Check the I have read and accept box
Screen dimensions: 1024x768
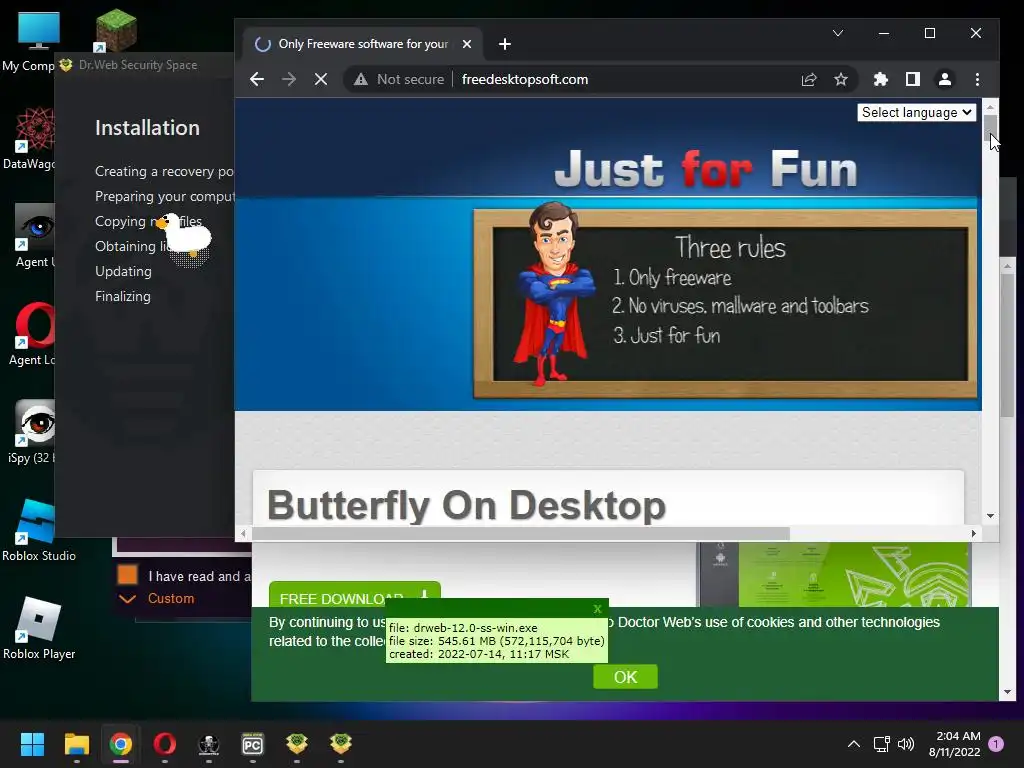point(127,575)
